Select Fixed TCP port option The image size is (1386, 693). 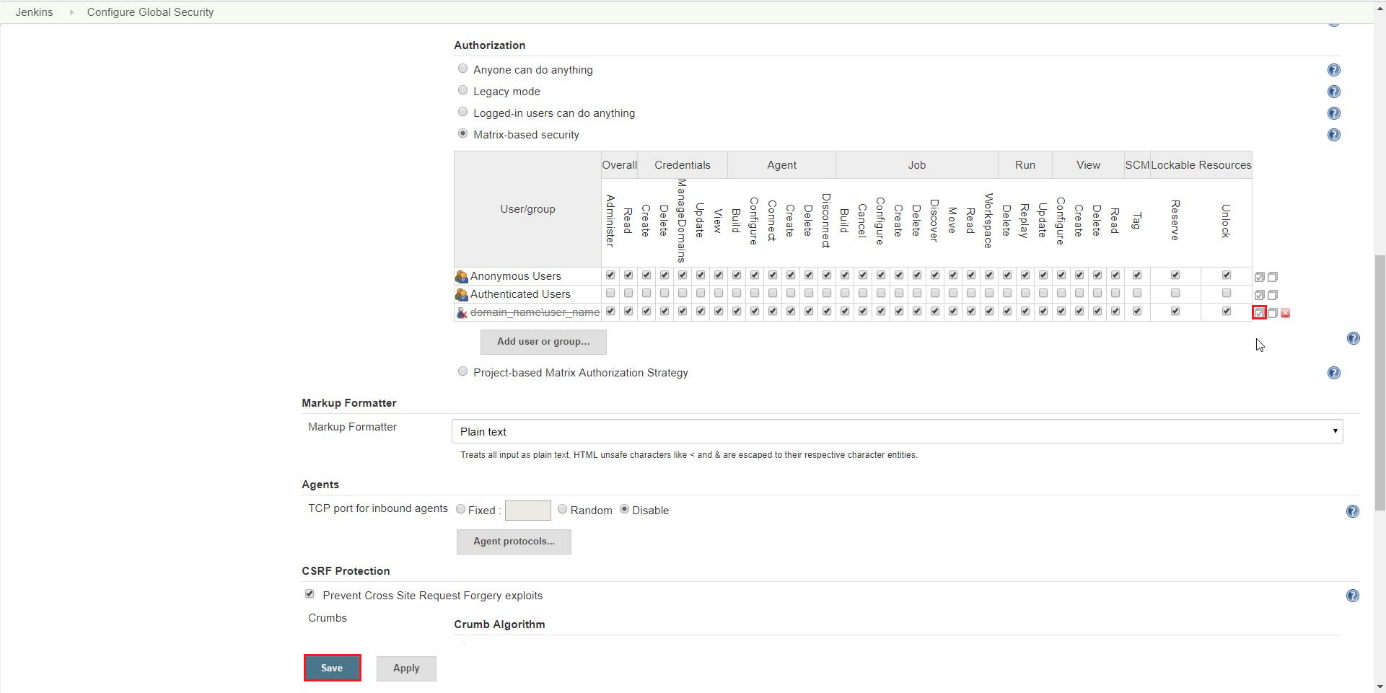[x=461, y=510]
